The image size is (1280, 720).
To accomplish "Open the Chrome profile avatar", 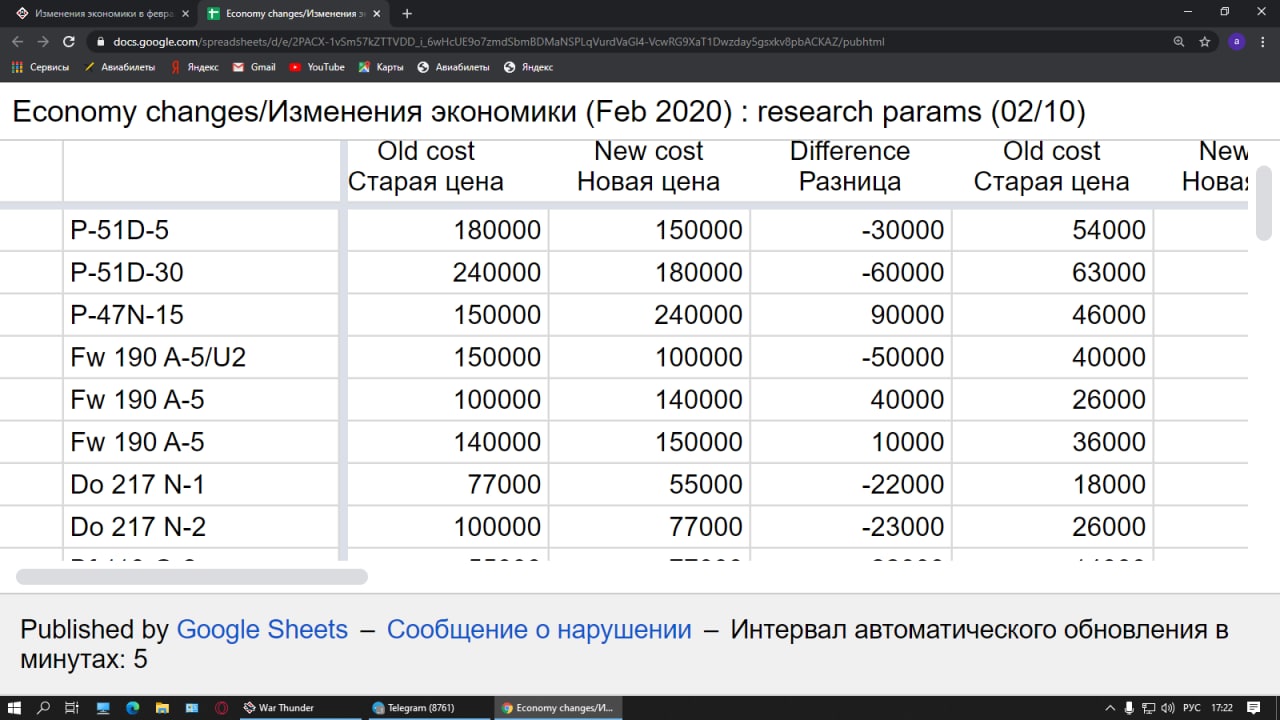I will (x=1237, y=42).
